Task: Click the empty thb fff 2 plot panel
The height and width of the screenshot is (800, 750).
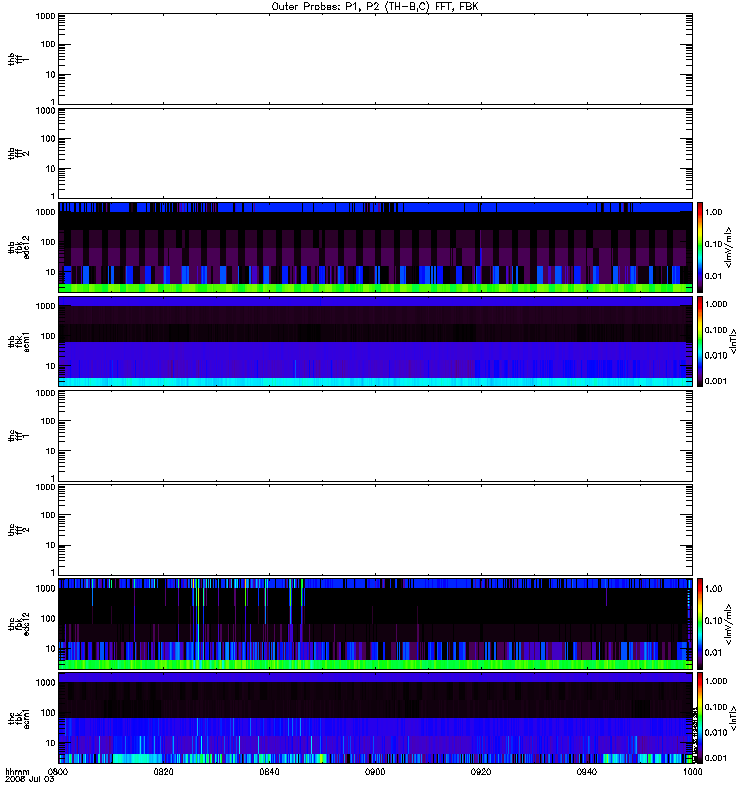Action: [375, 153]
